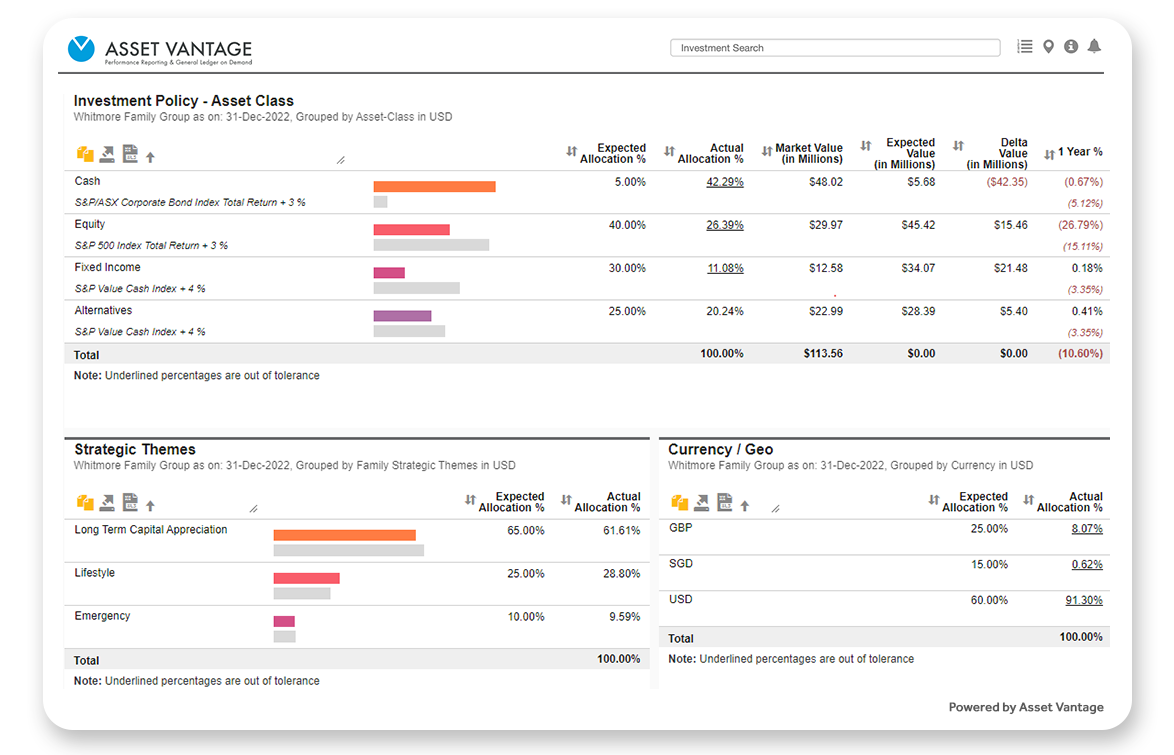Sort Currency / Geo by Actual Allocation % arrows
Screen dimensions: 1174x755
[x=1029, y=500]
